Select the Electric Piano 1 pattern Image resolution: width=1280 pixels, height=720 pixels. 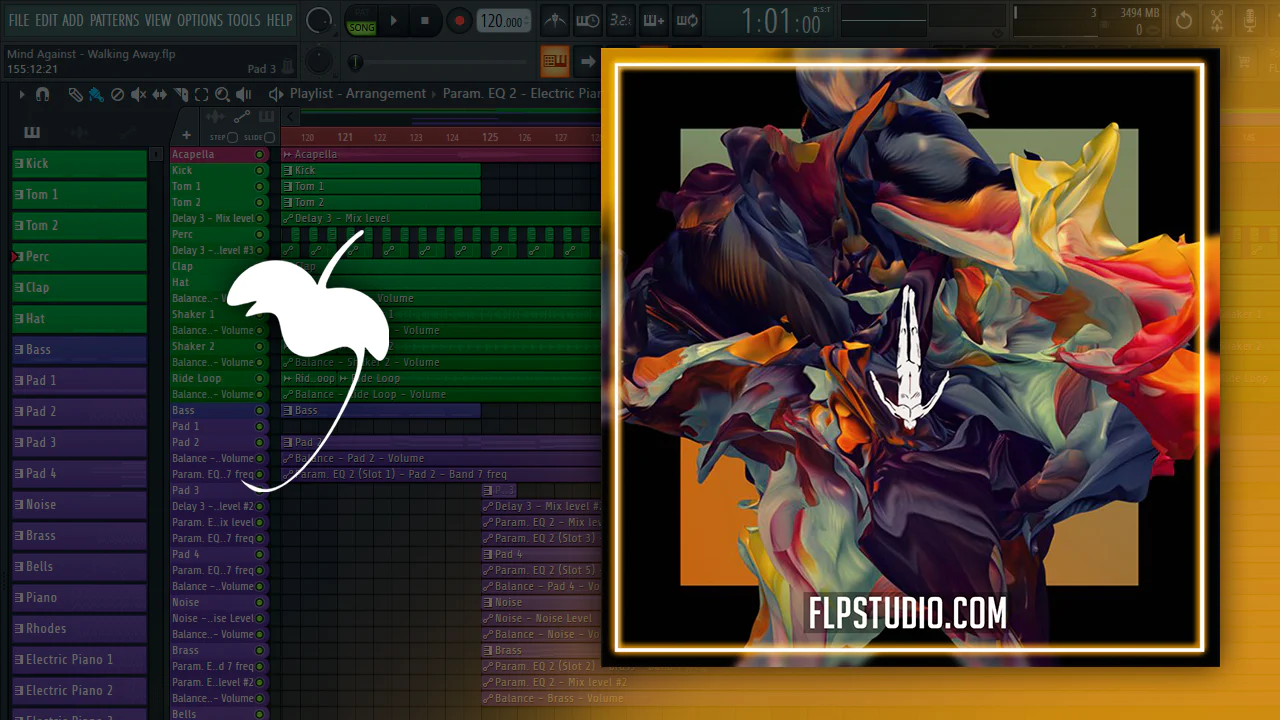[79, 660]
